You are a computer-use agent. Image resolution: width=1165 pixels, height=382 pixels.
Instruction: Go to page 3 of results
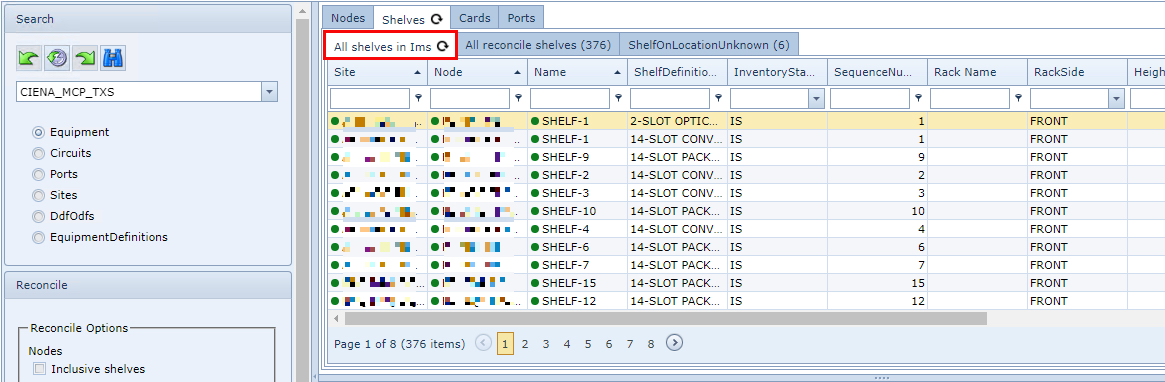(x=545, y=343)
